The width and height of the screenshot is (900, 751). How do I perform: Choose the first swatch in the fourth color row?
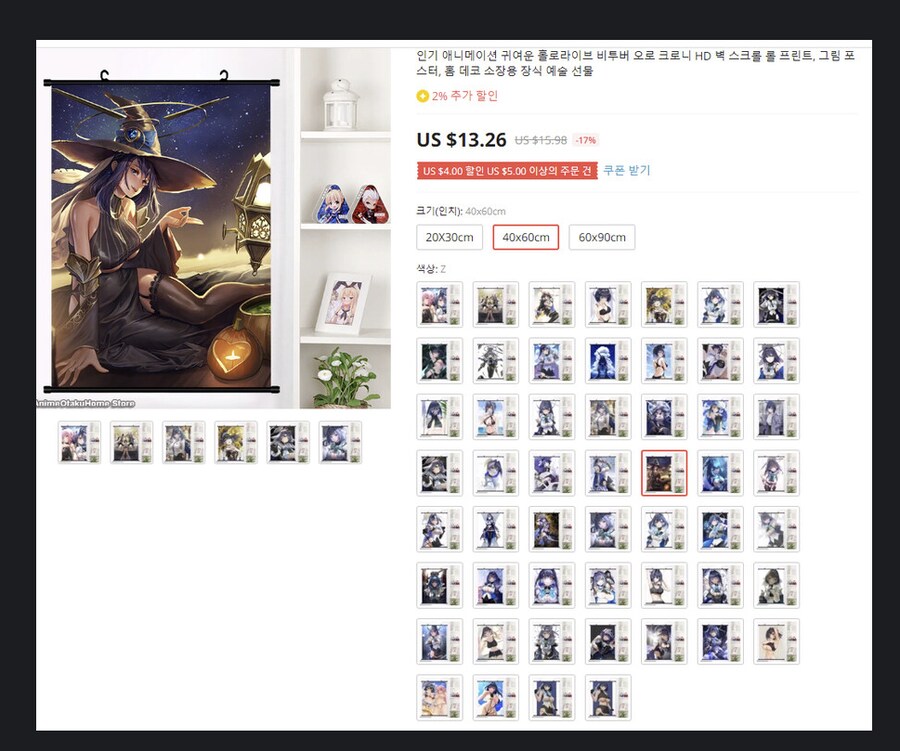[440, 473]
